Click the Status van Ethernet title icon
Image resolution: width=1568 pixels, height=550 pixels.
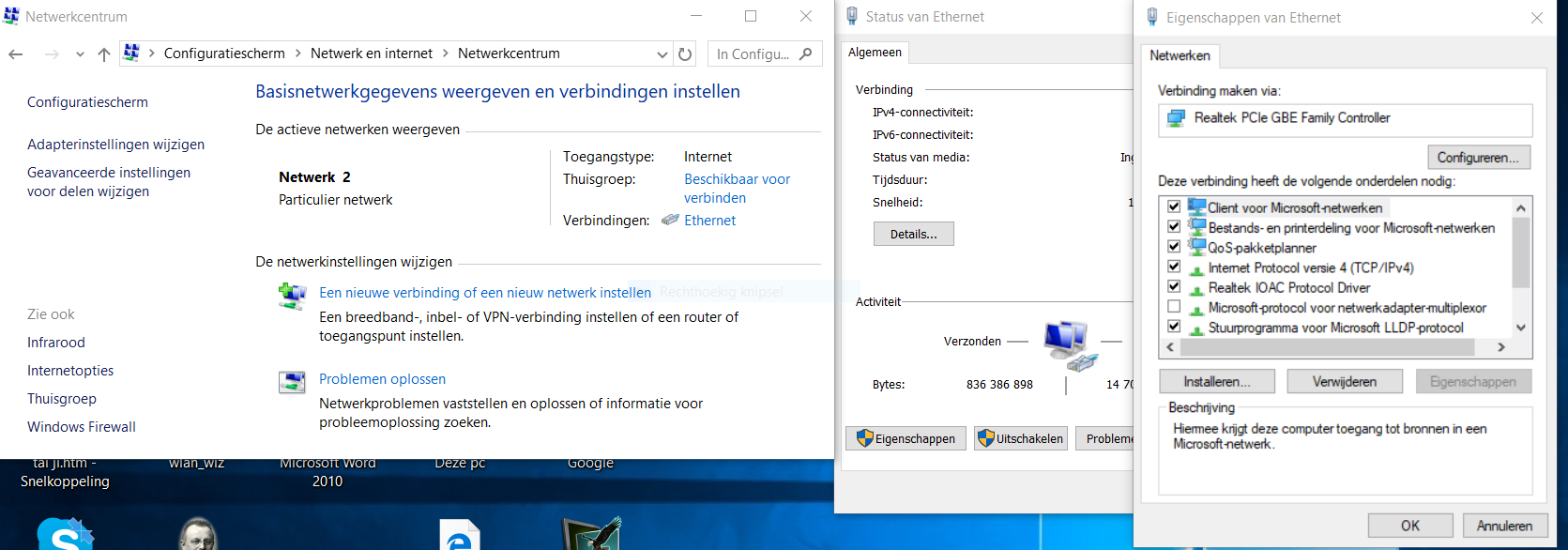click(x=852, y=16)
